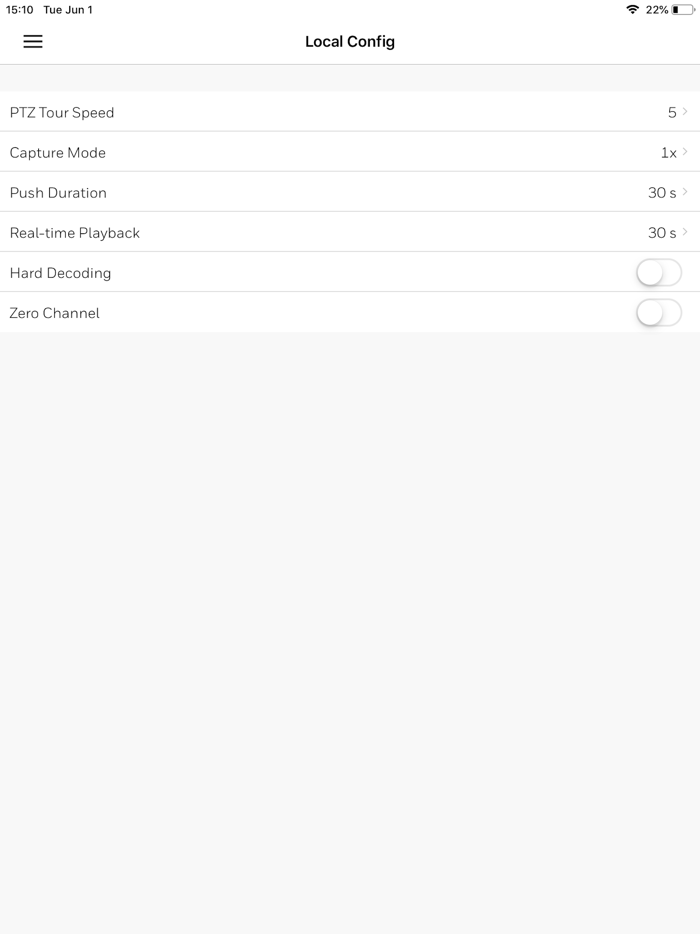Click the Hard Decoding label
The image size is (700, 934).
click(x=59, y=272)
